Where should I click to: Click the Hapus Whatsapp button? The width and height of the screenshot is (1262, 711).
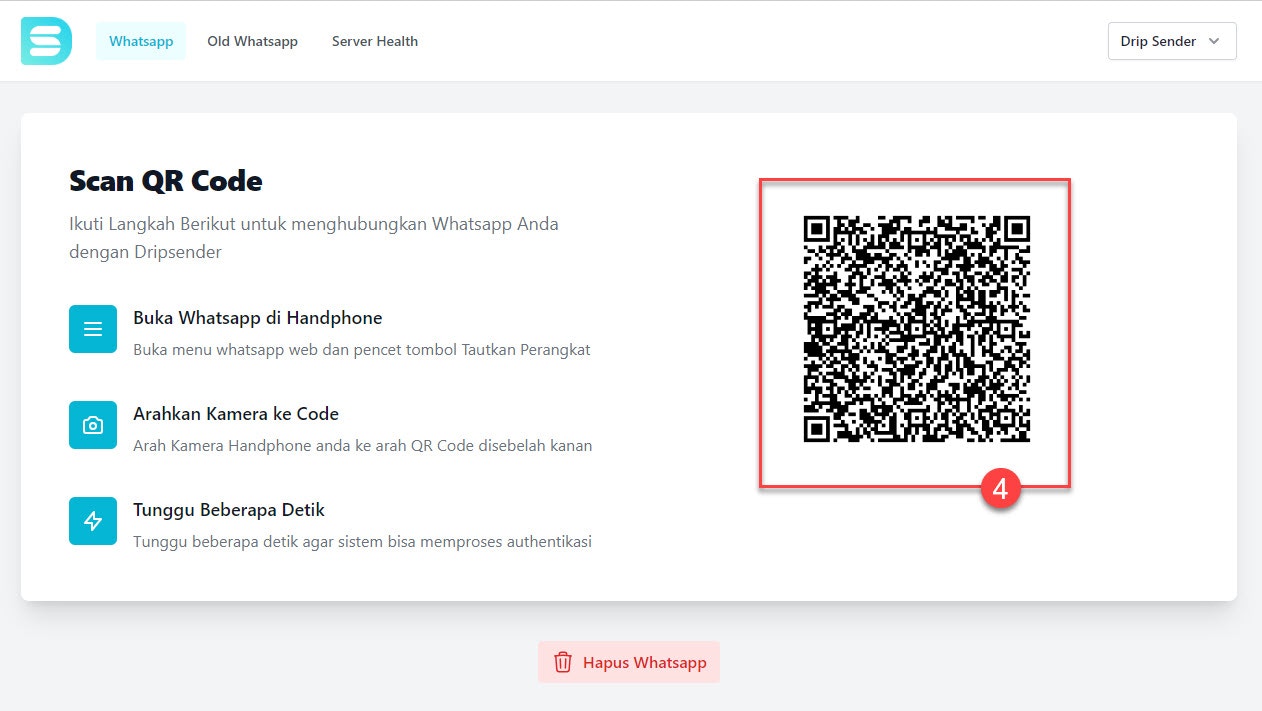tap(629, 662)
